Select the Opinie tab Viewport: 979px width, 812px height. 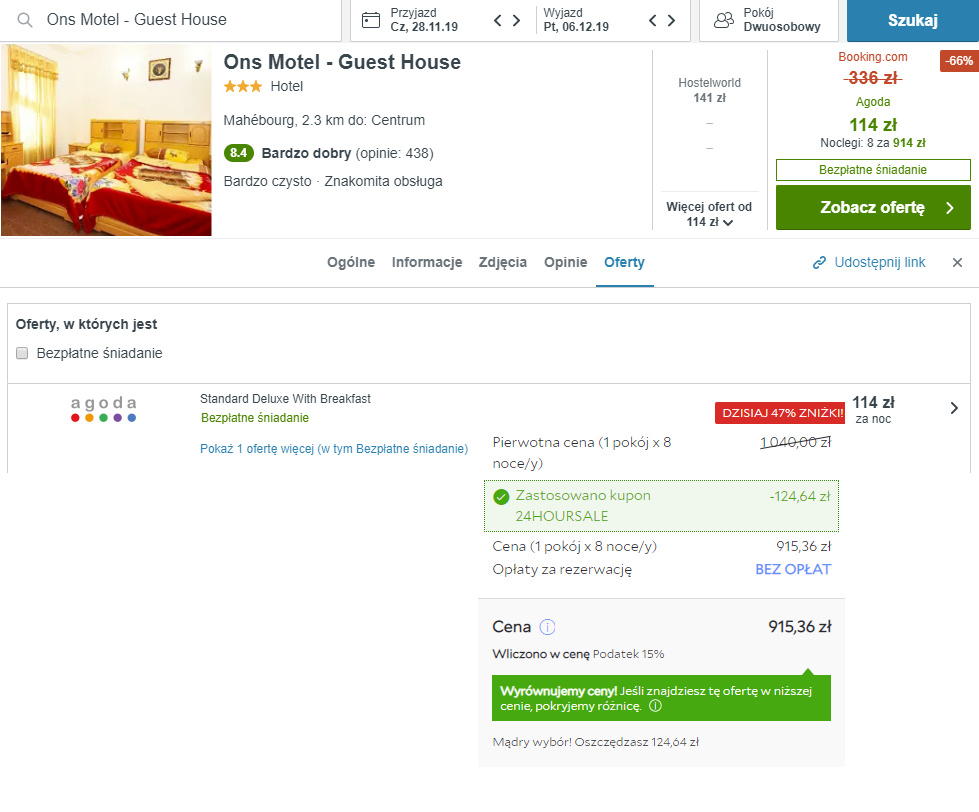(x=565, y=263)
